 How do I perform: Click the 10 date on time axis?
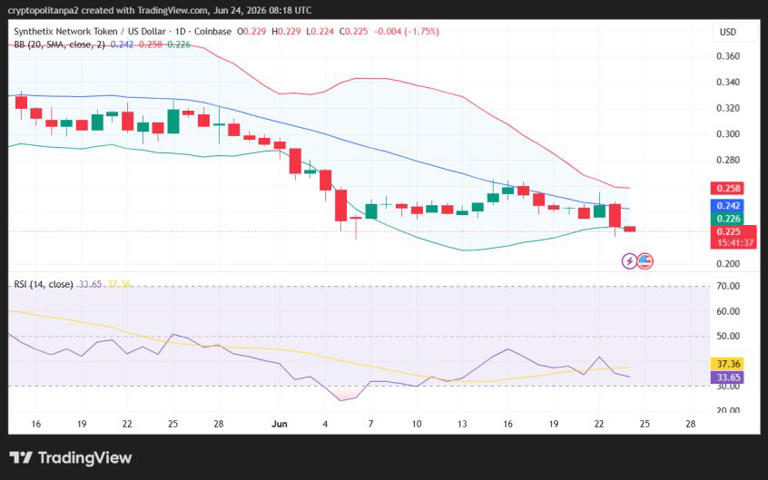(x=416, y=424)
